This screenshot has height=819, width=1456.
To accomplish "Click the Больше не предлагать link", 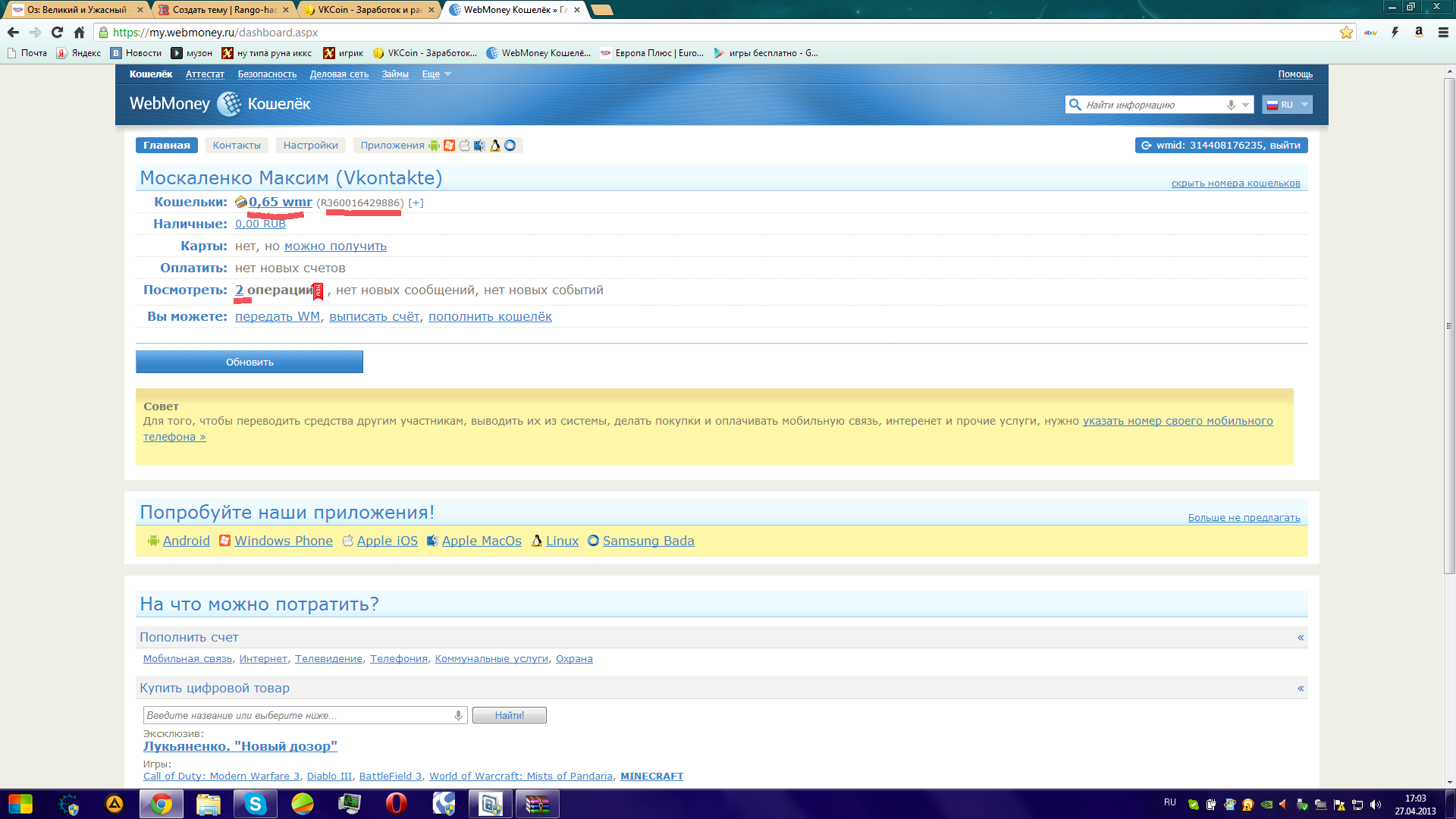I will [x=1244, y=518].
